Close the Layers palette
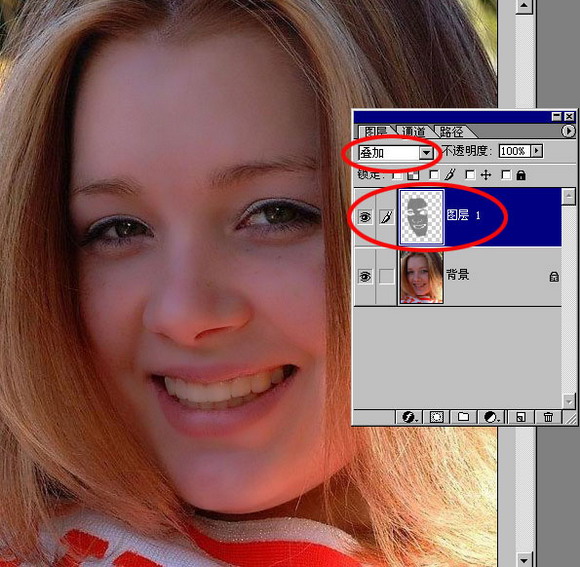Screen dimensions: 580x567 (x=569, y=117)
